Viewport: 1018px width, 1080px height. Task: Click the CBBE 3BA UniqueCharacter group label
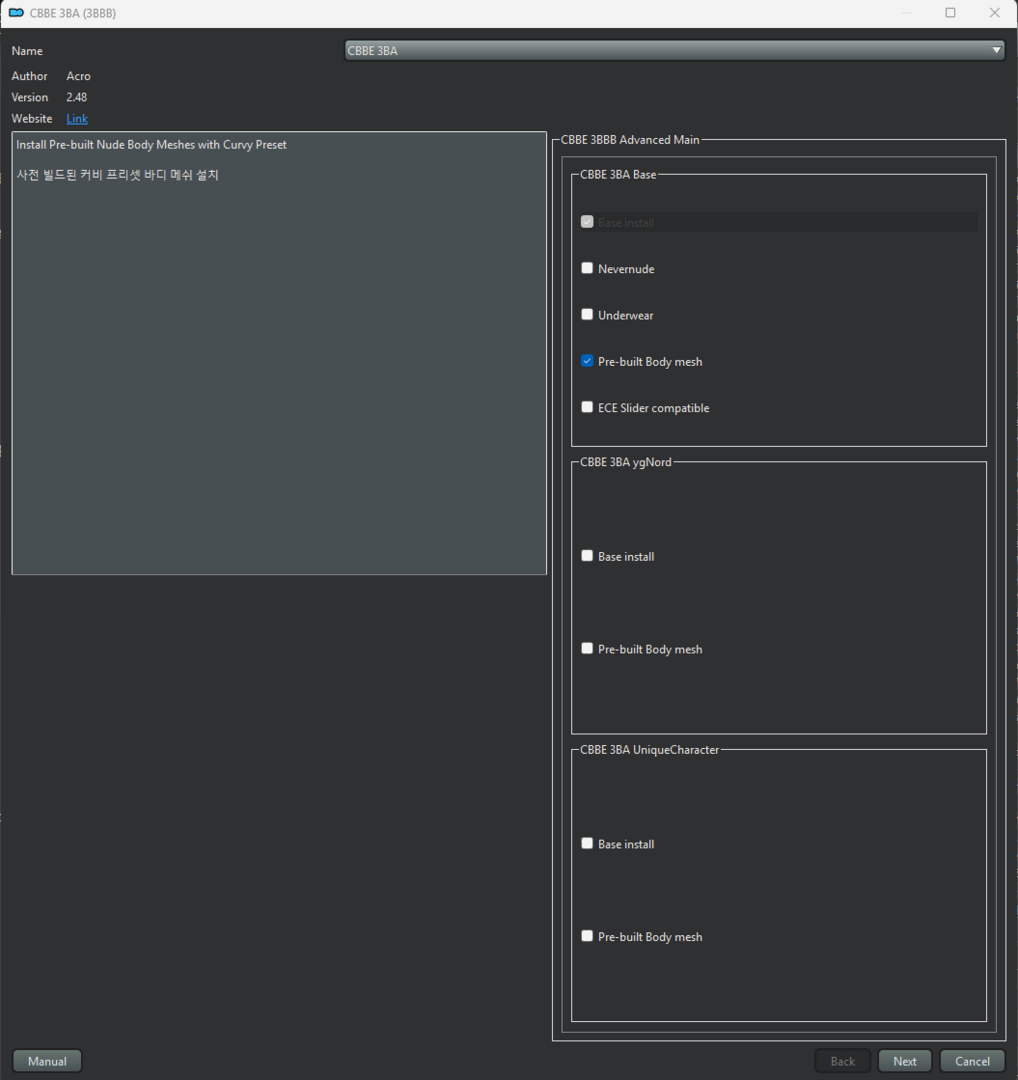tap(650, 750)
